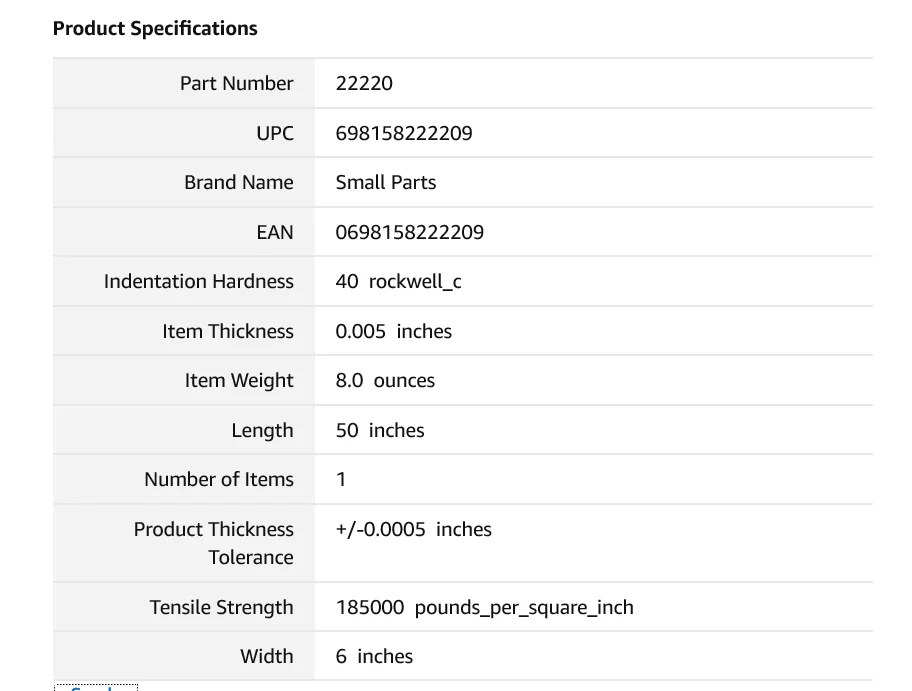Screen dimensions: 912x691
Task: Click the Width value 6 inches
Action: pos(374,657)
